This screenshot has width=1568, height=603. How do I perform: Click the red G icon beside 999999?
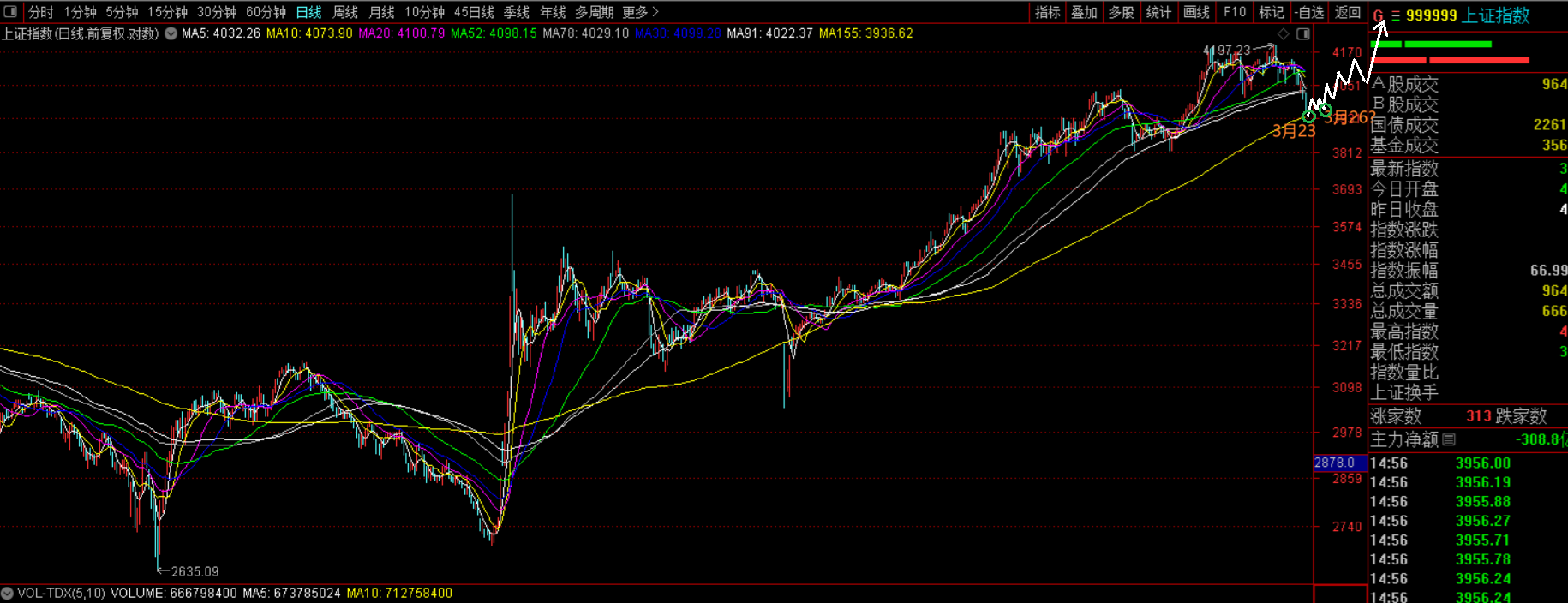tap(1379, 15)
